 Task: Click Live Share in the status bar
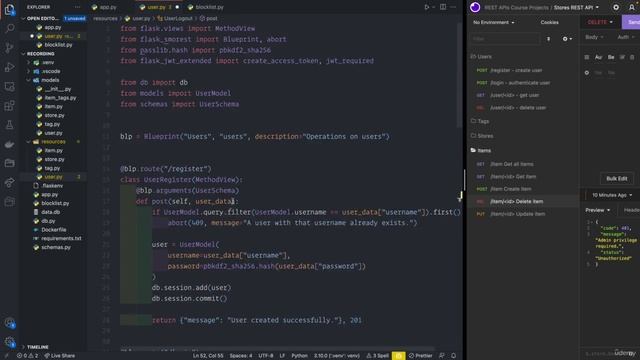[60, 356]
